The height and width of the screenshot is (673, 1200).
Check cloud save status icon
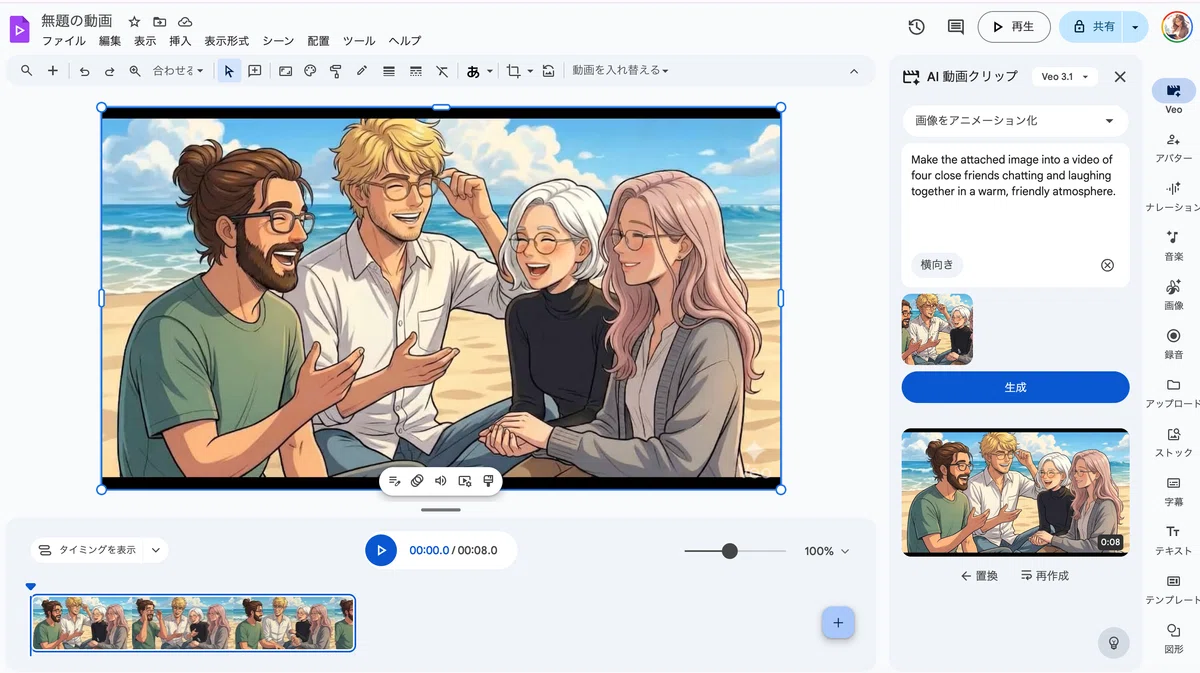(x=185, y=21)
